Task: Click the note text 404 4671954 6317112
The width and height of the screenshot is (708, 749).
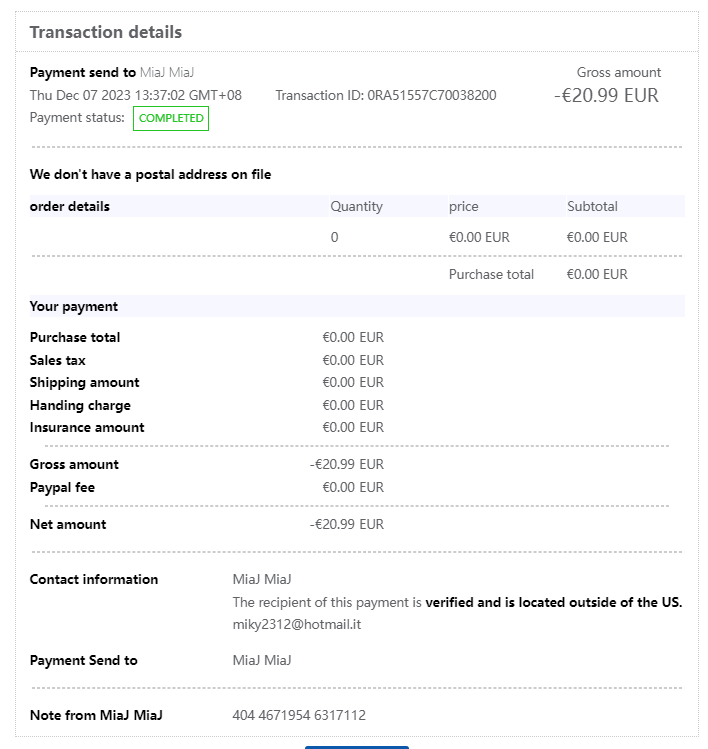Action: click(x=299, y=715)
